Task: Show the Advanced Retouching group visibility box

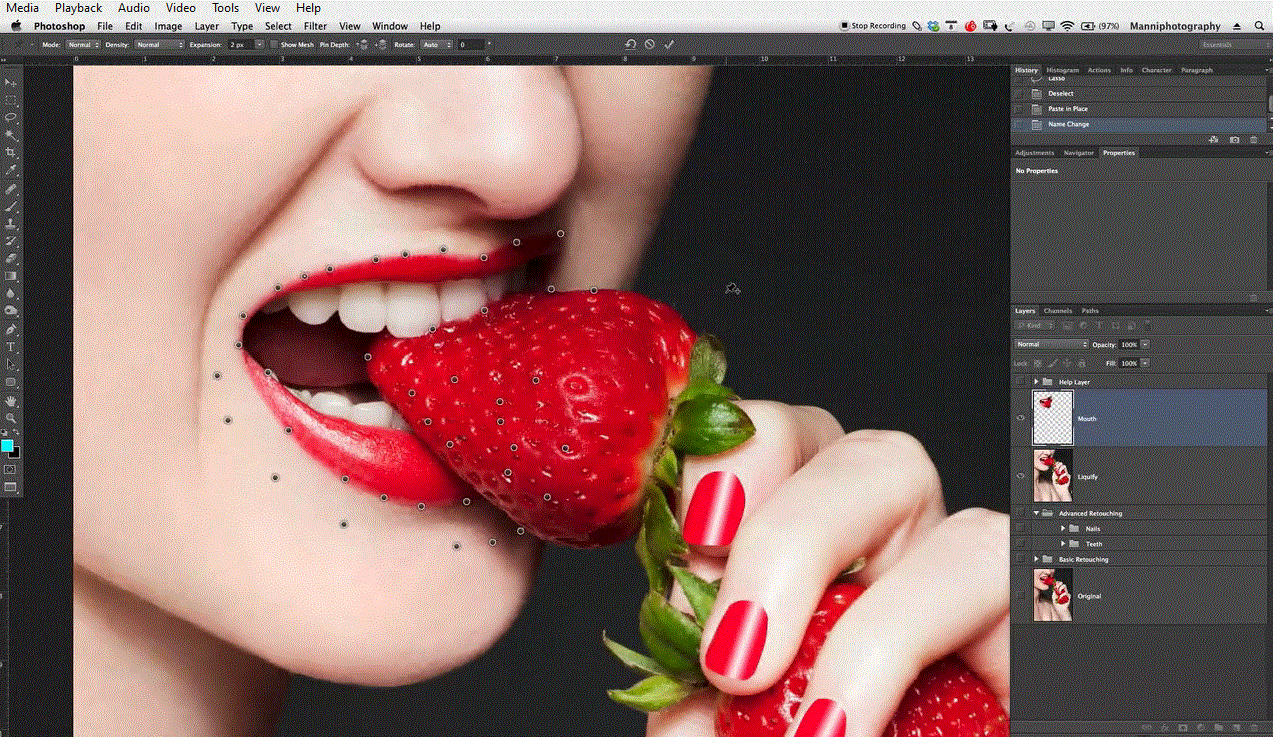Action: coord(1021,513)
